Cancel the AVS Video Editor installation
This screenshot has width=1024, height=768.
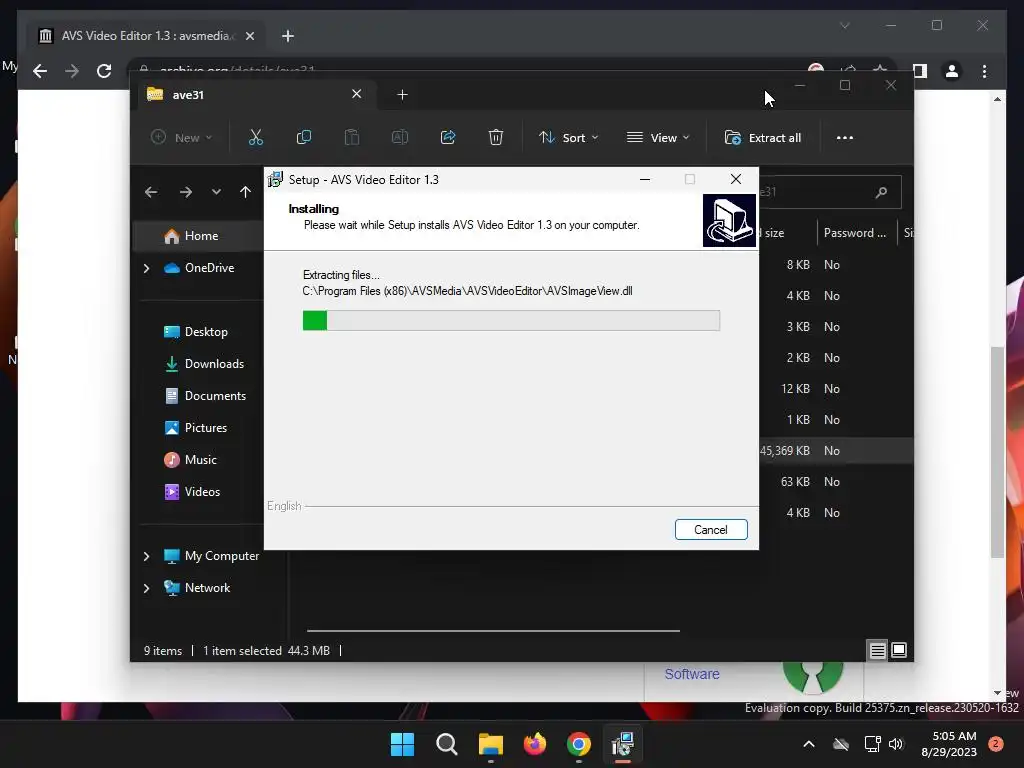pos(711,530)
